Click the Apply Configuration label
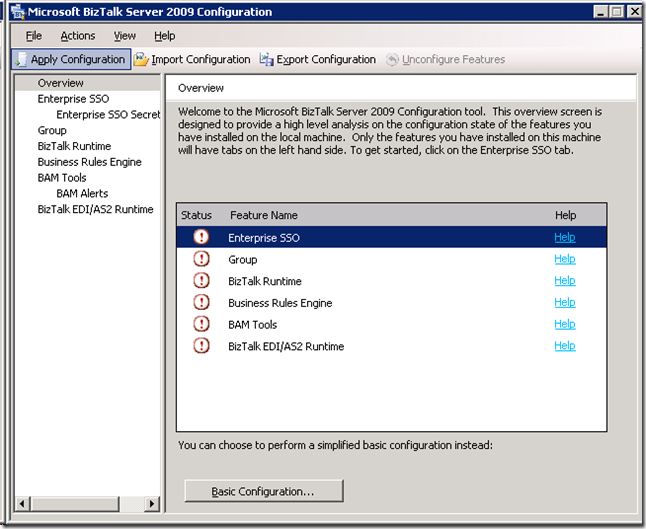This screenshot has width=646, height=529. point(78,59)
